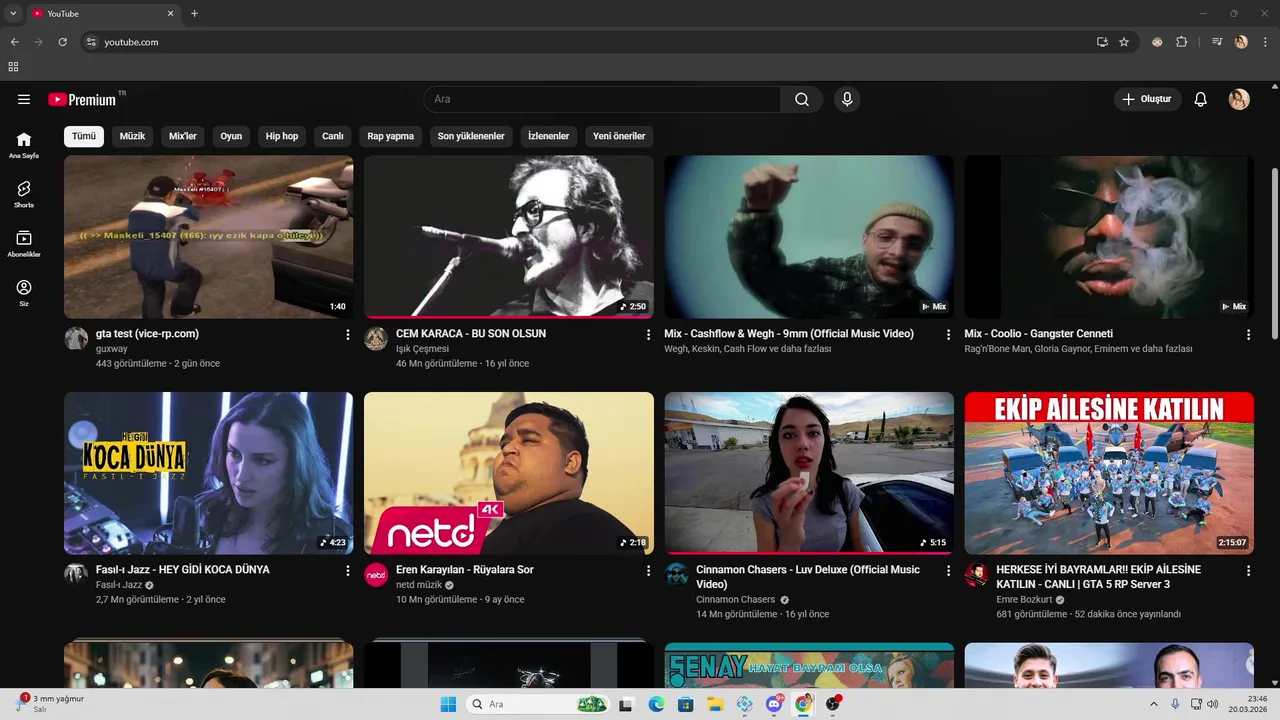
Task: View site information icon in address bar
Action: 91,42
